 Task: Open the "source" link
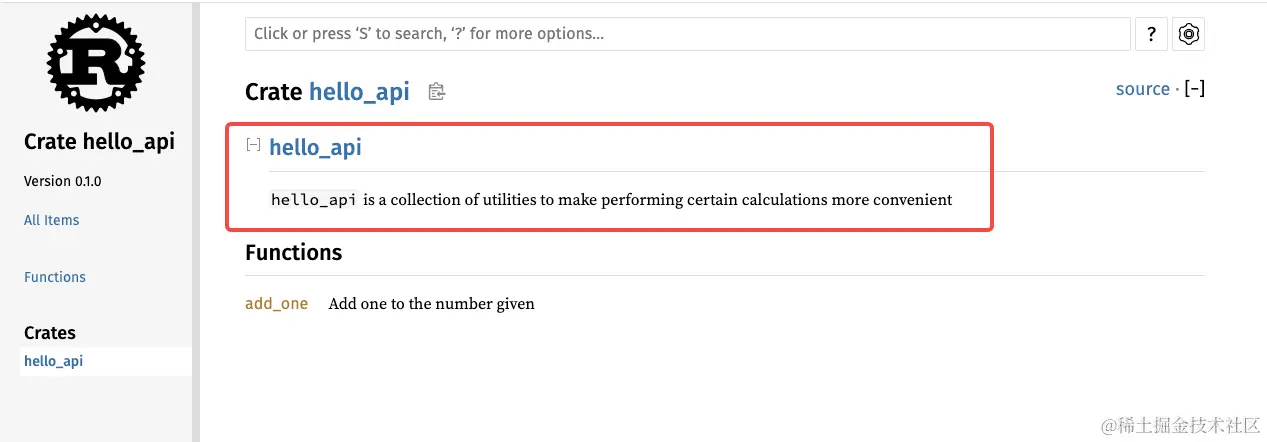pyautogui.click(x=1142, y=89)
